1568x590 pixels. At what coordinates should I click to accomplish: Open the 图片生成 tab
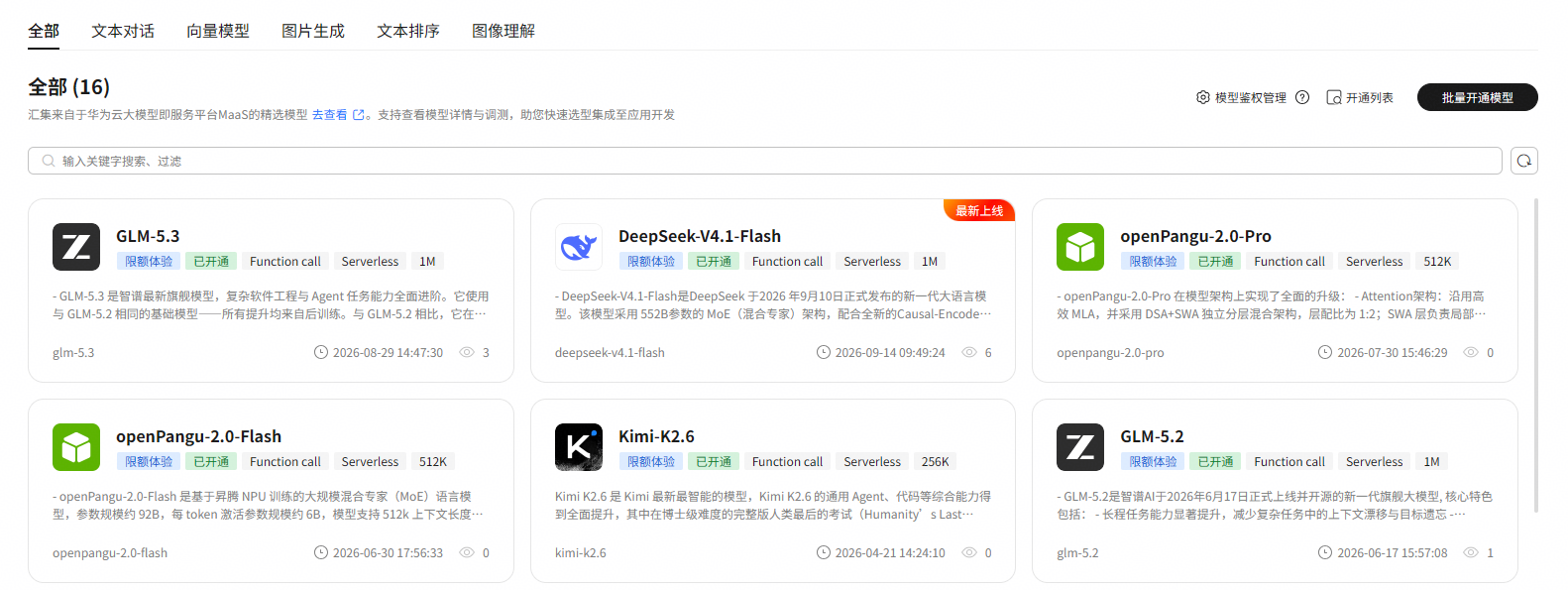tap(313, 31)
